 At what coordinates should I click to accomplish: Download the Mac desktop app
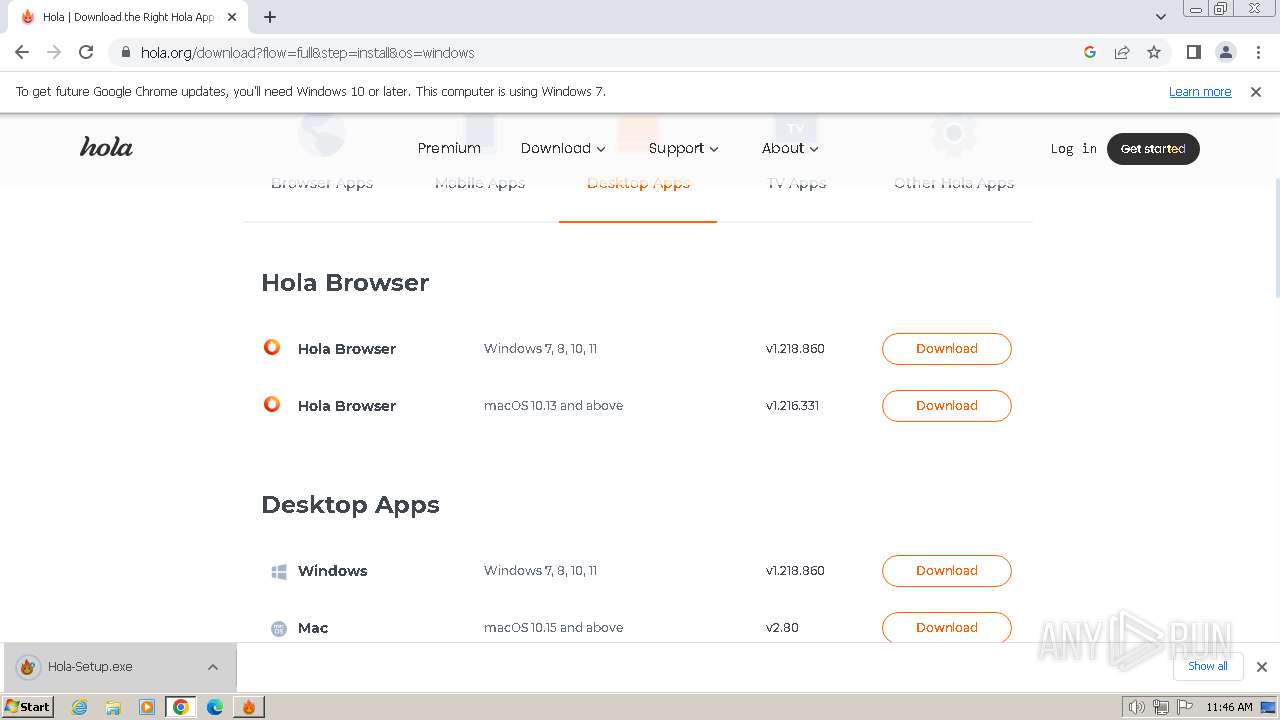[x=946, y=628]
